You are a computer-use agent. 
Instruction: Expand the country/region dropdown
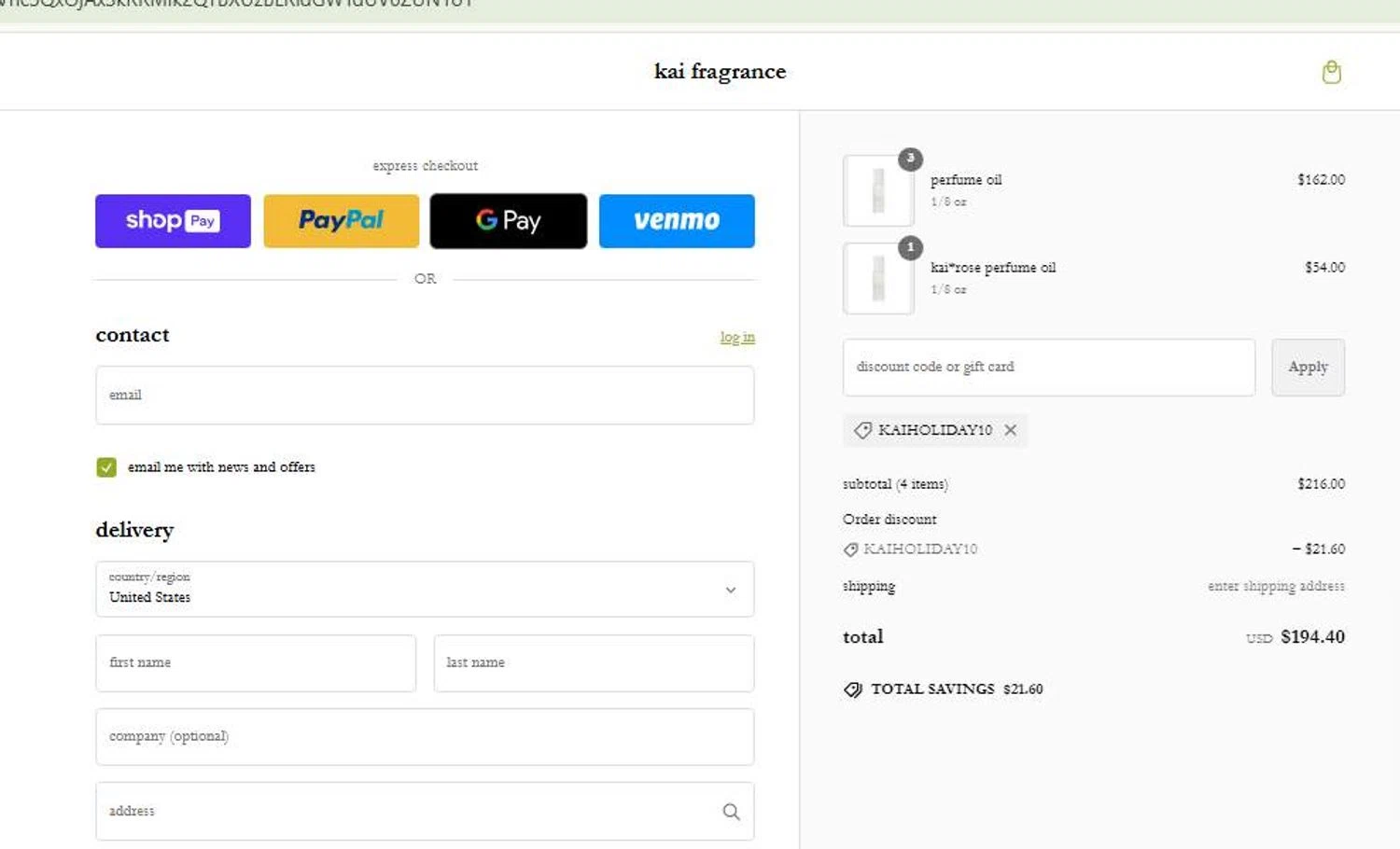(x=425, y=589)
